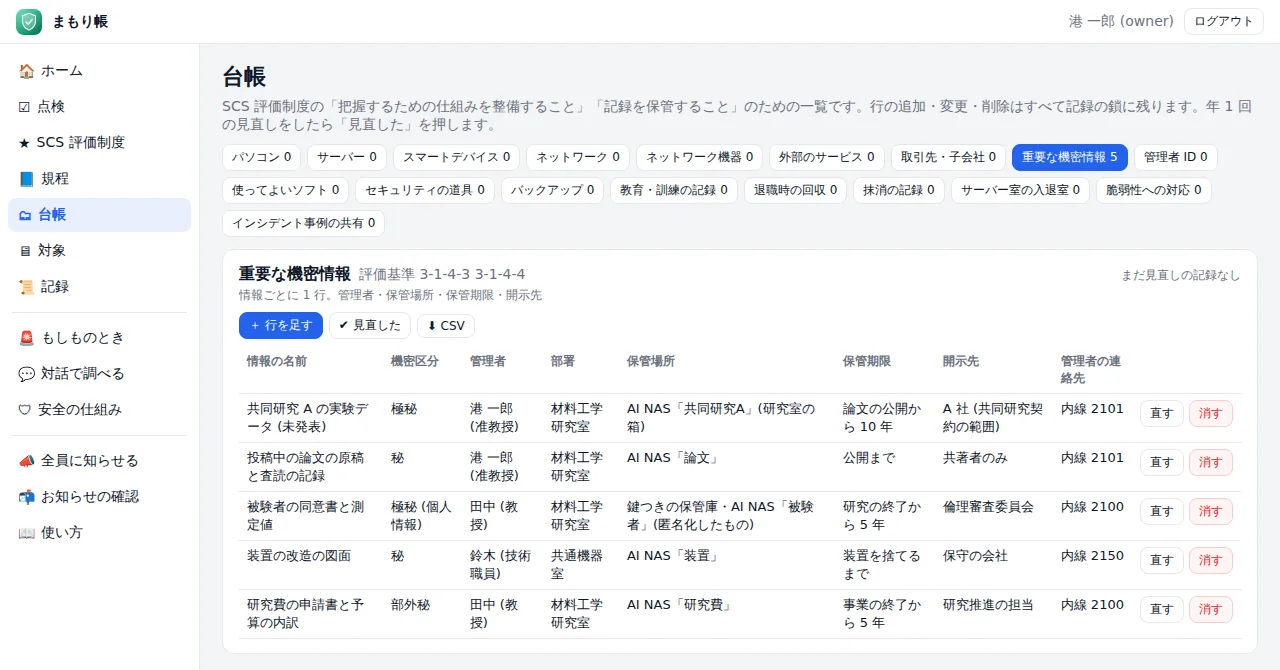Select the サーバー室の入退室 0 tab

(1020, 190)
